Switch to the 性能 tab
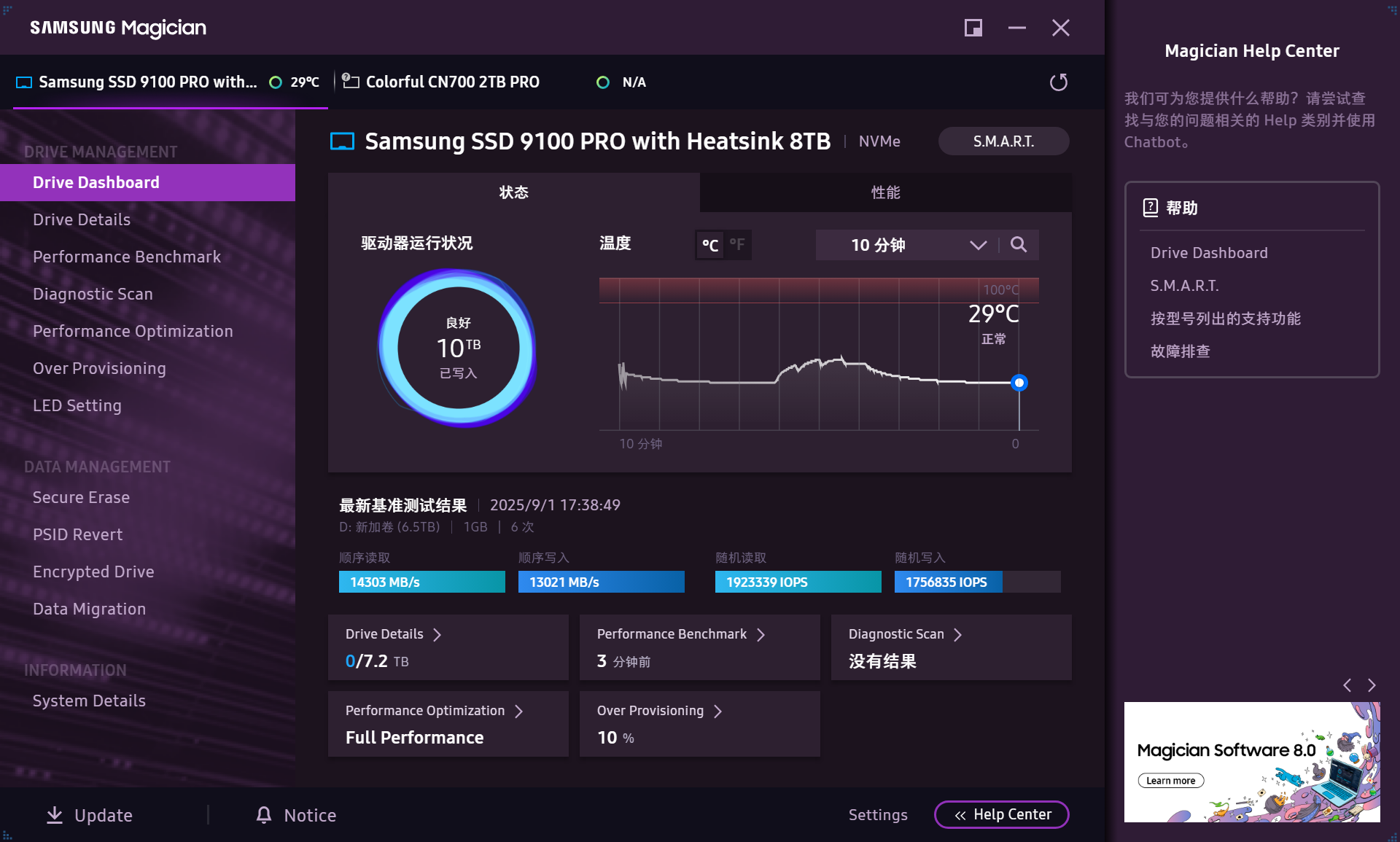The width and height of the screenshot is (1400, 842). pyautogui.click(x=885, y=192)
